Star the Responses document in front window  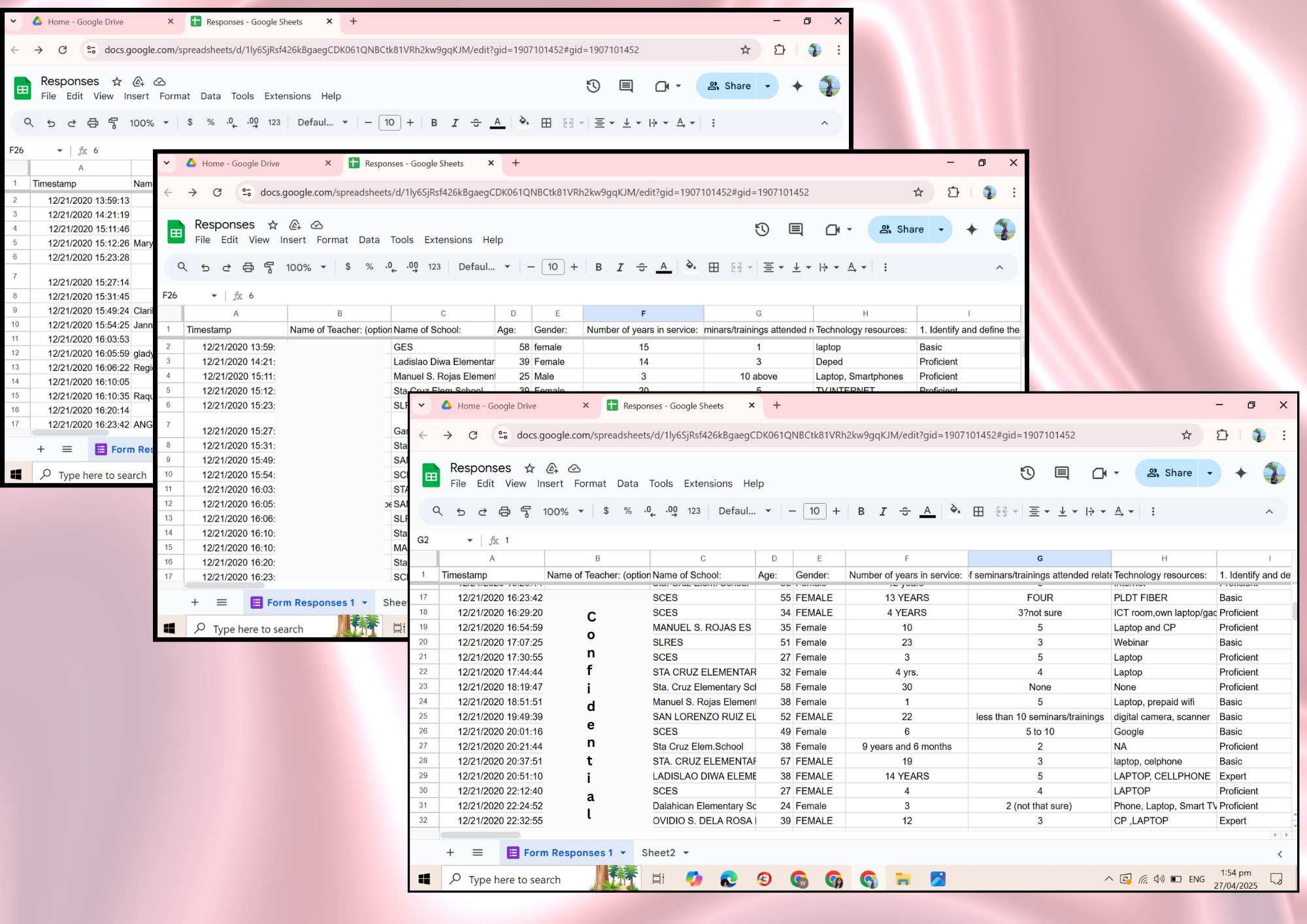click(x=529, y=469)
